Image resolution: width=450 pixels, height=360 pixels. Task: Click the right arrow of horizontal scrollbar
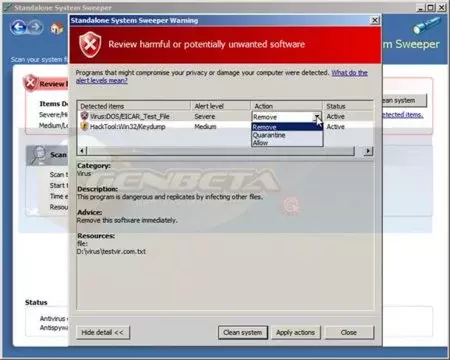(368, 151)
